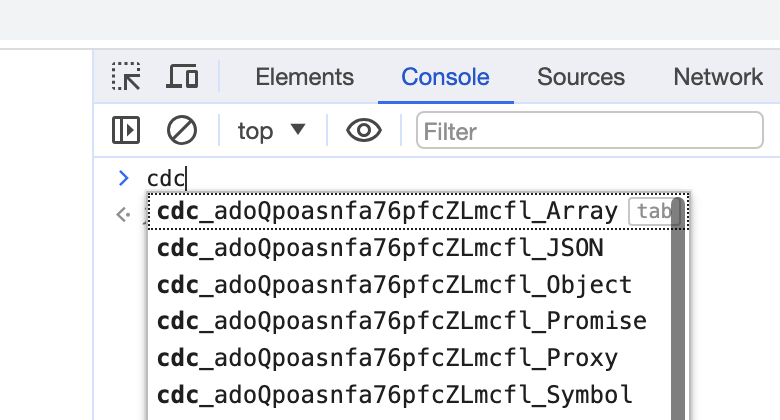Show the console sidebar panel
The height and width of the screenshot is (420, 780).
click(x=126, y=130)
